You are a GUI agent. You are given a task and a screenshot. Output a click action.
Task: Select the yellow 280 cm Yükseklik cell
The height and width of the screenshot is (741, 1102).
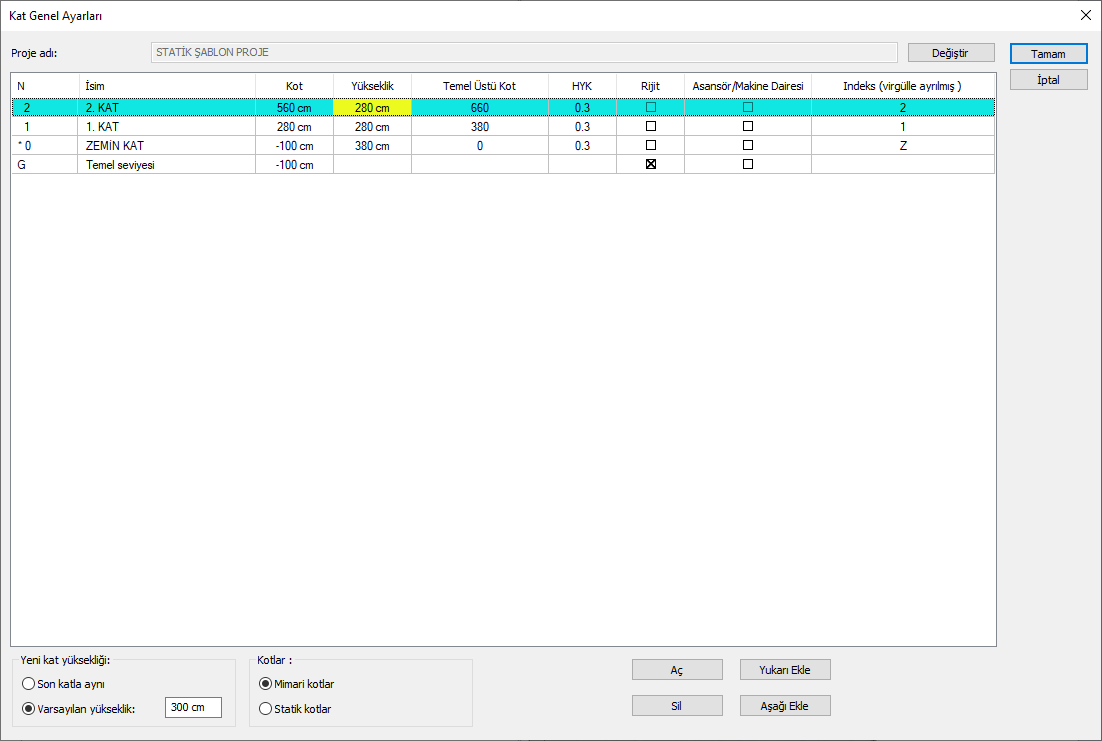point(372,108)
